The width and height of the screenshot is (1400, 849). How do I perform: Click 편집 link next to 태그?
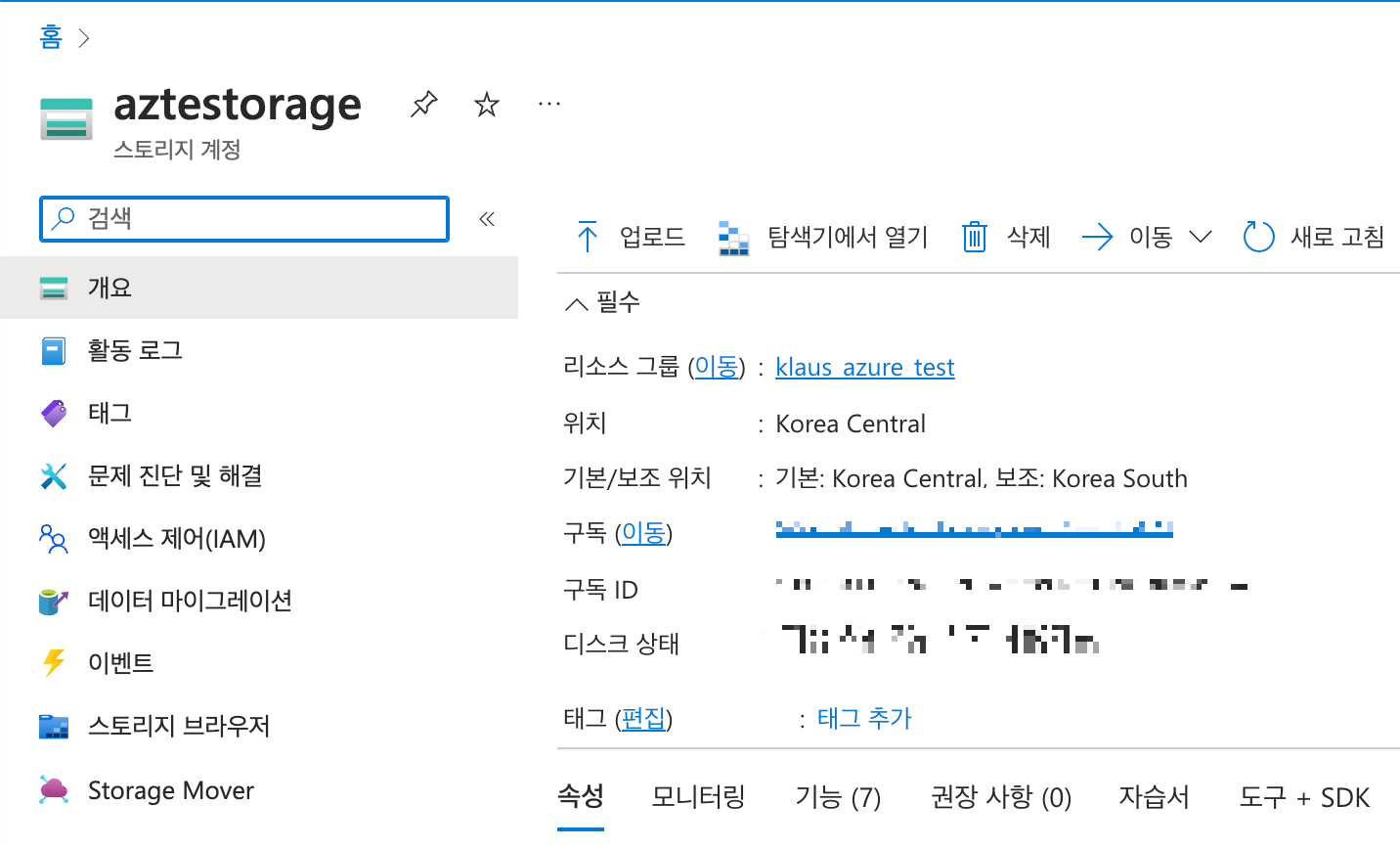pyautogui.click(x=644, y=719)
